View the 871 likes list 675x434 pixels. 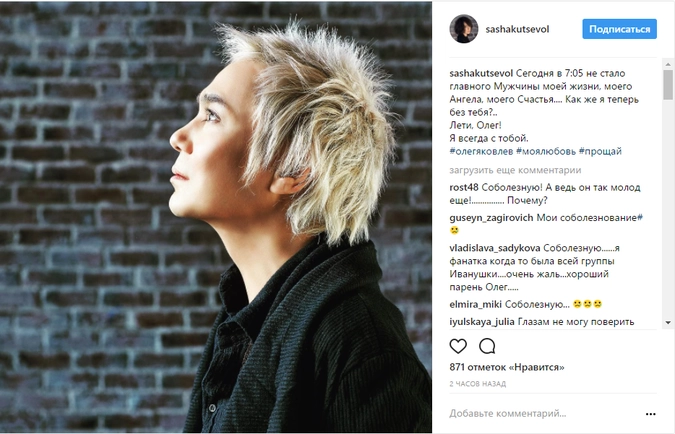click(507, 367)
